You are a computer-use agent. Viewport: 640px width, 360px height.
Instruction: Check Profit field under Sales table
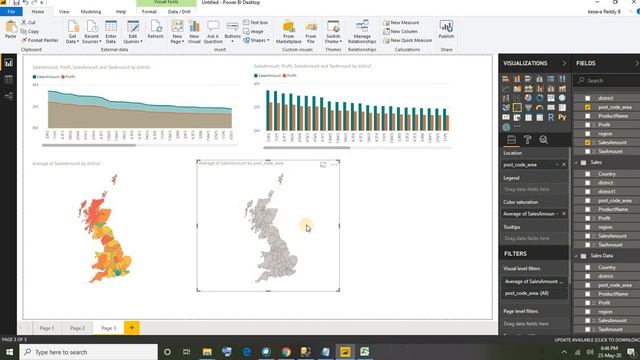[588, 218]
